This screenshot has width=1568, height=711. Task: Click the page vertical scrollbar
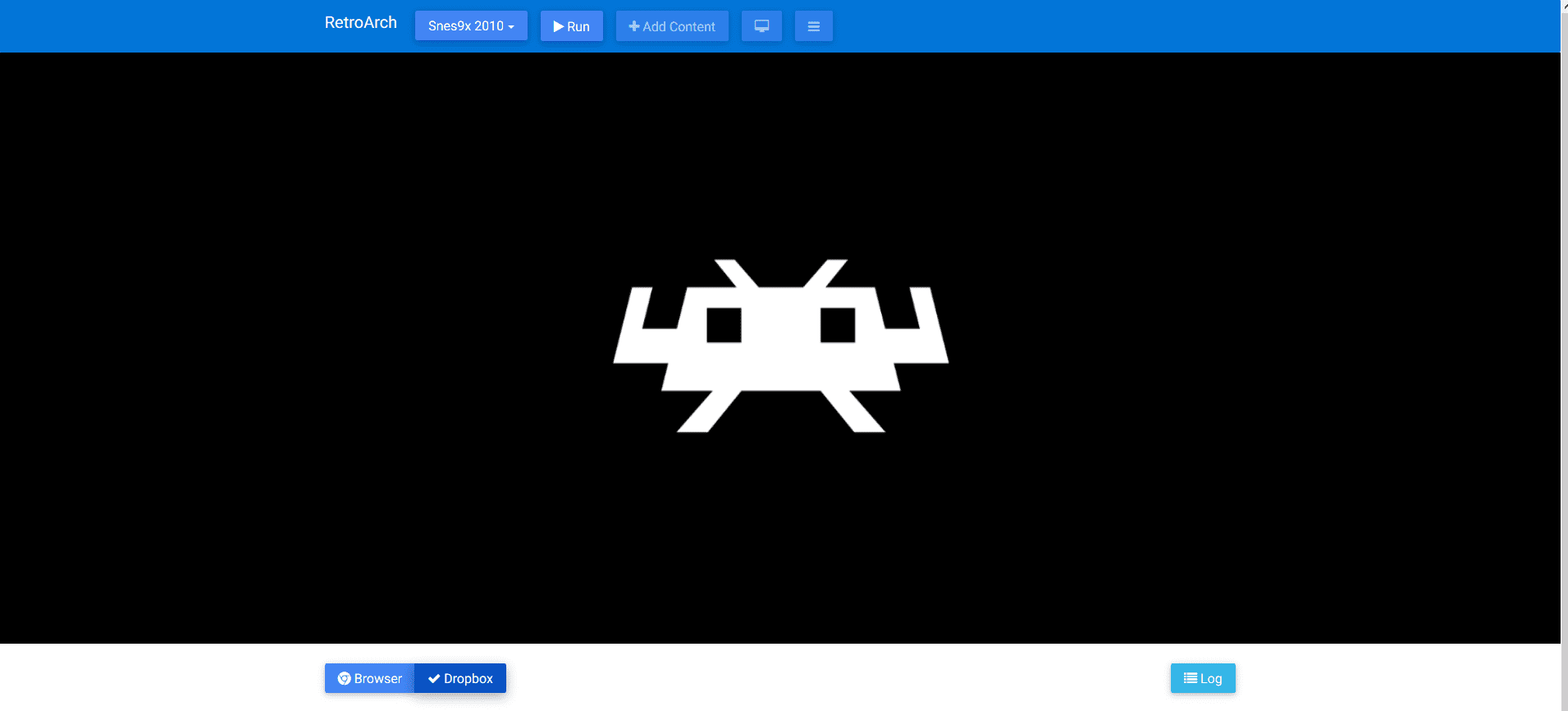(x=1564, y=355)
